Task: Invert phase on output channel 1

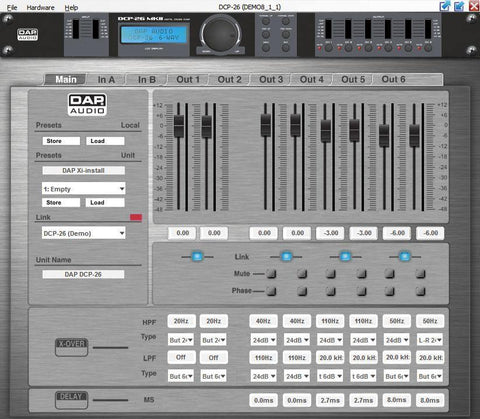Action: 271,291
